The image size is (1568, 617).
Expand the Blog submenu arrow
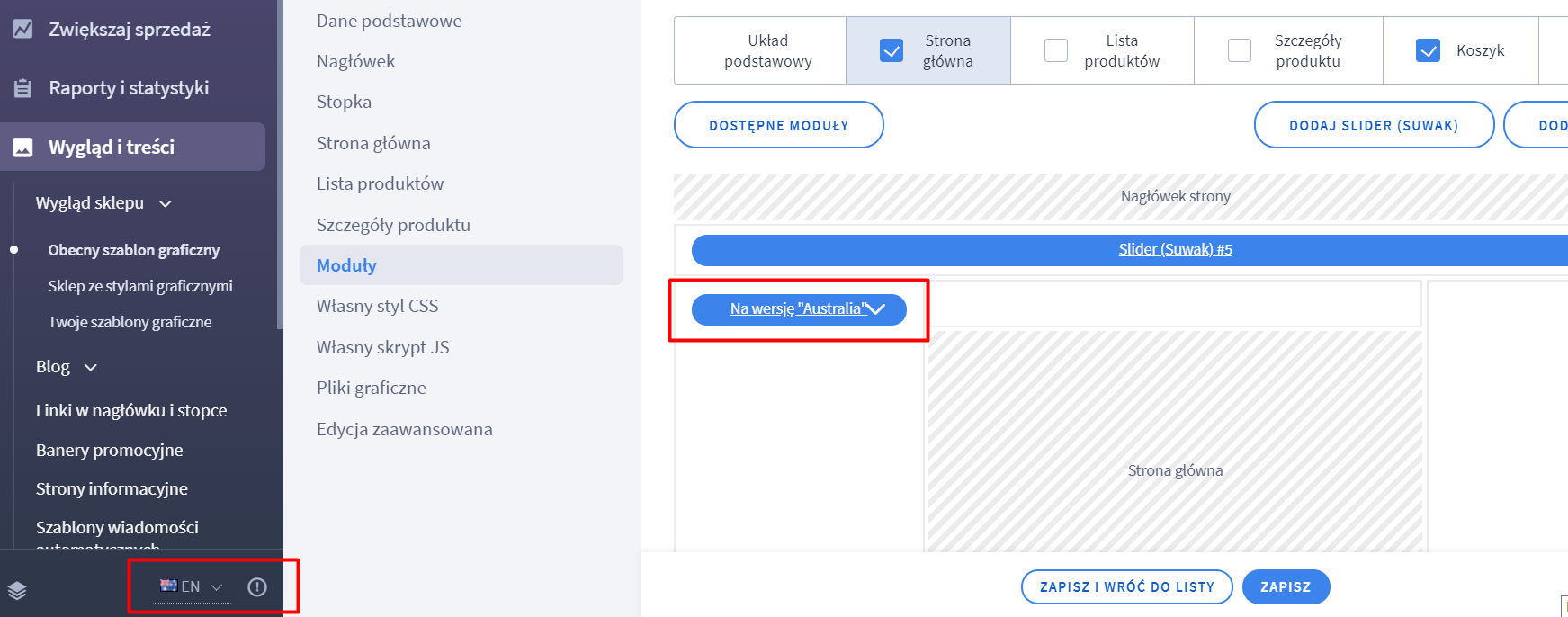[x=91, y=367]
